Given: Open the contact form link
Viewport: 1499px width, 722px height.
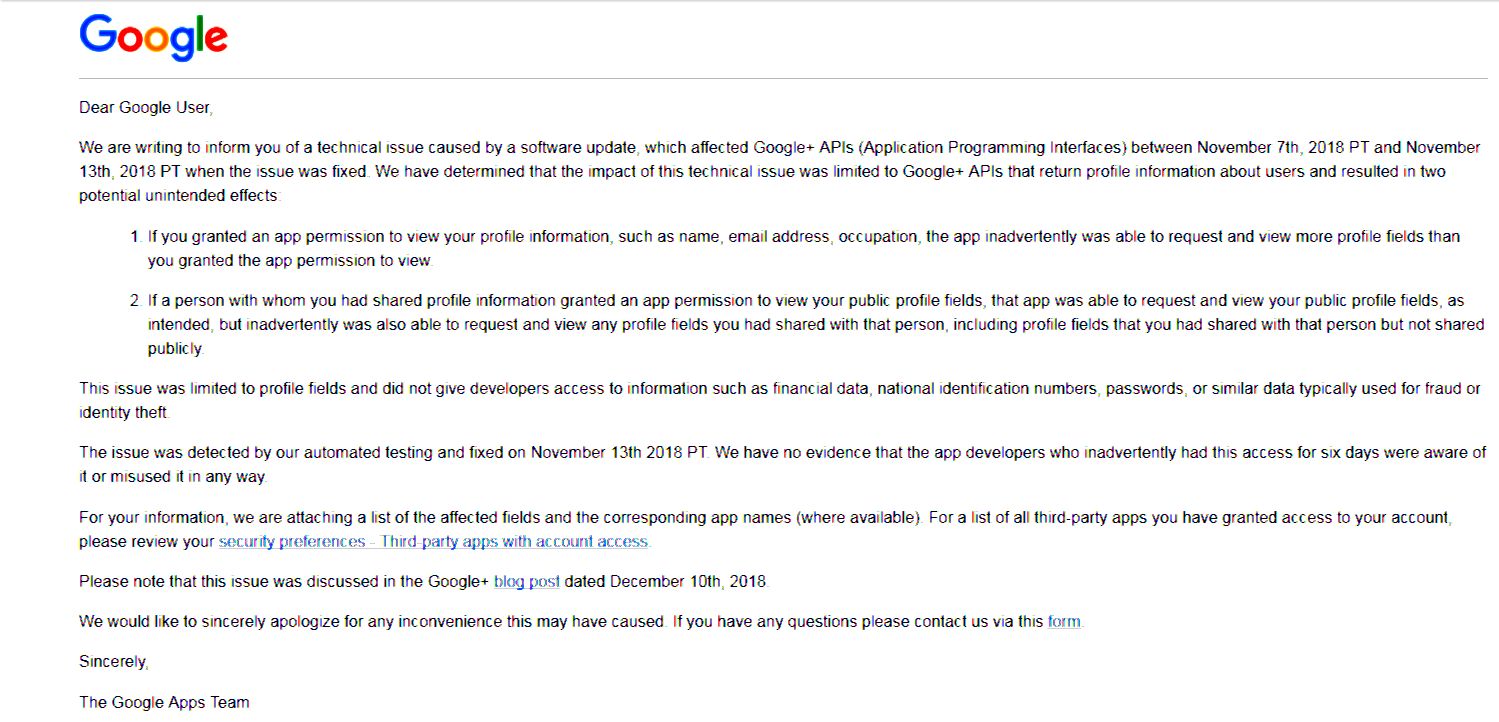Looking at the screenshot, I should point(1064,622).
